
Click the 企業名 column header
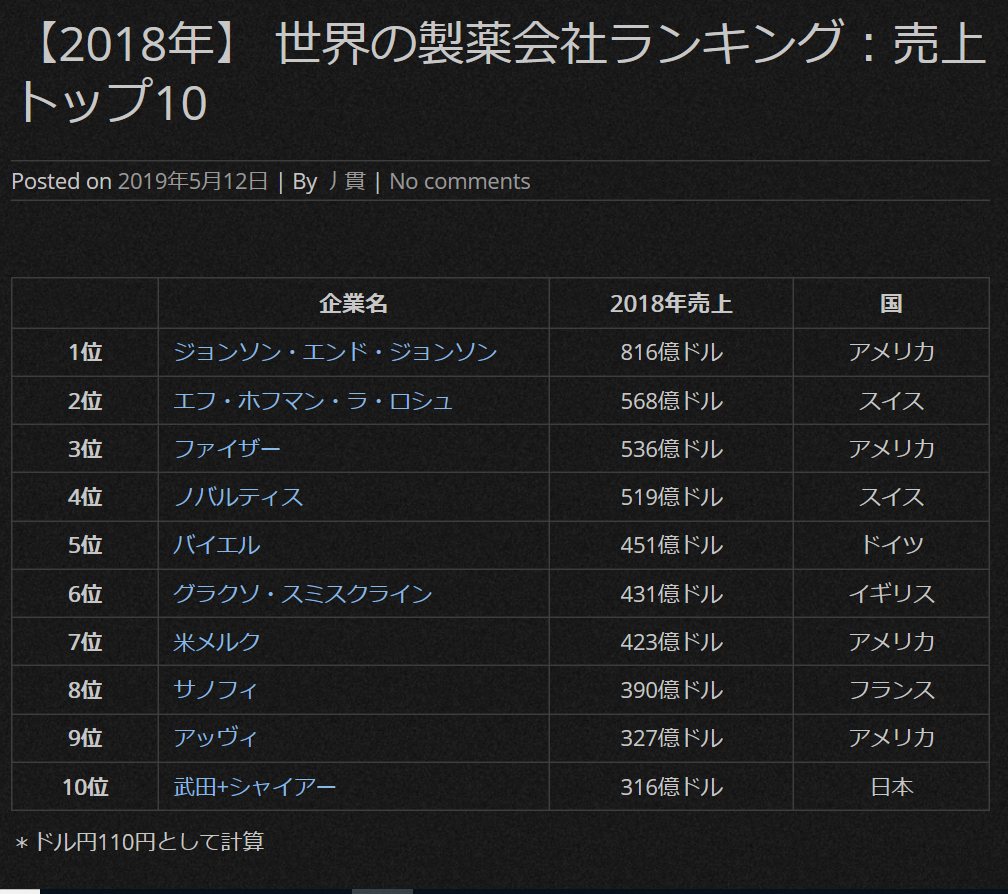point(353,304)
